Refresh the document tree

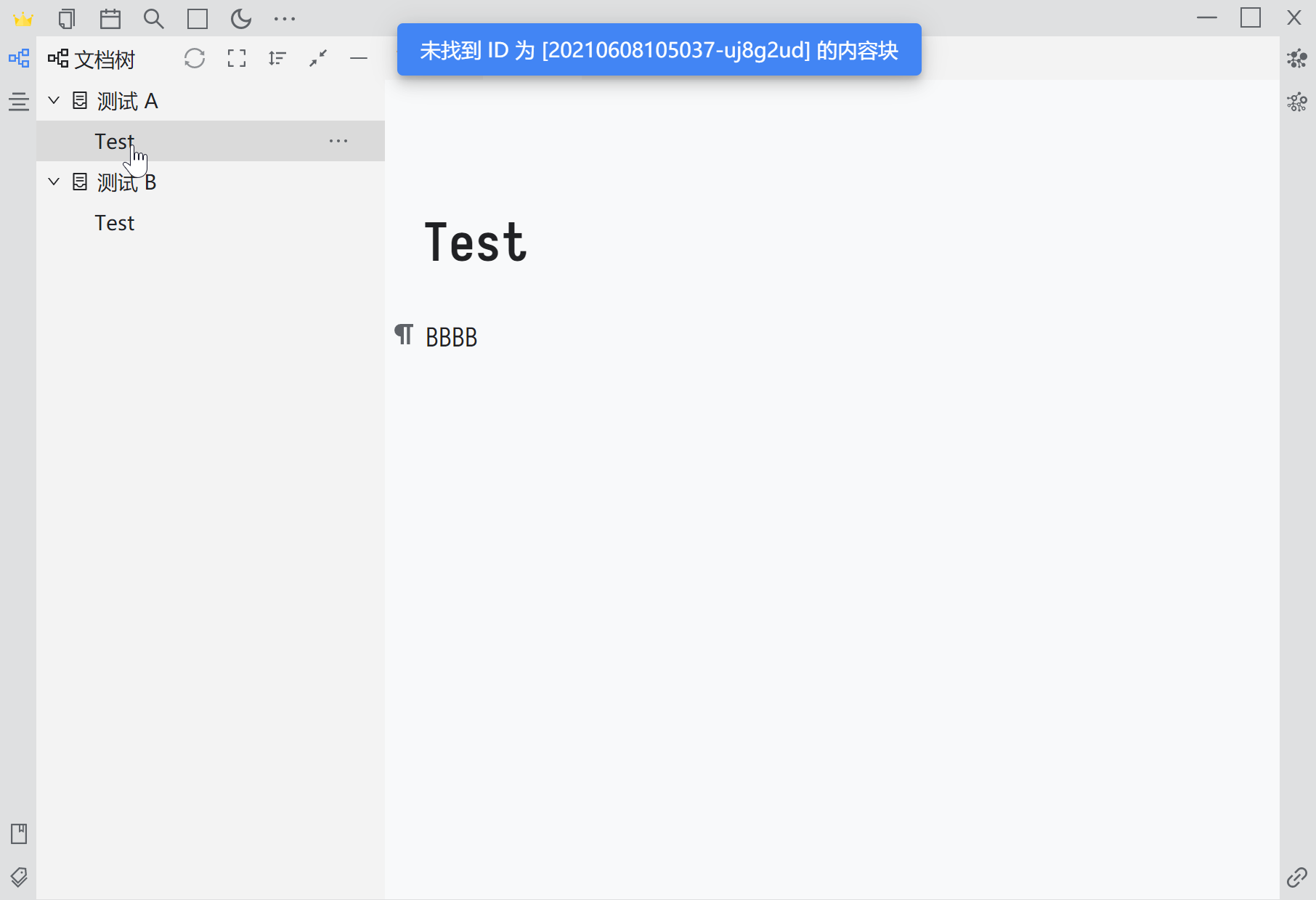[x=195, y=58]
